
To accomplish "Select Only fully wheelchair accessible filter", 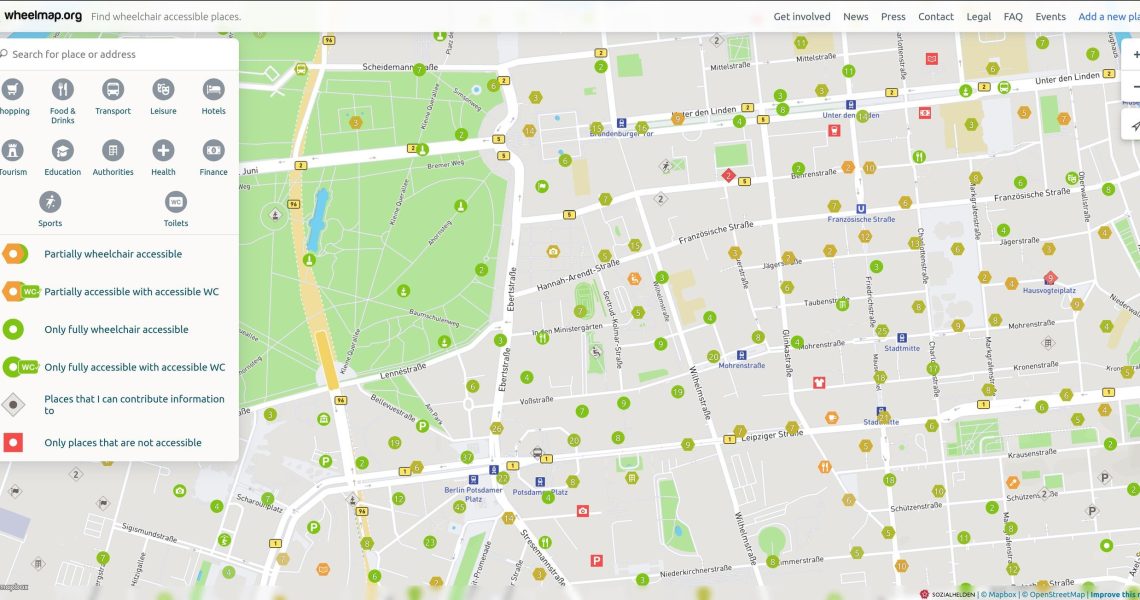I will coord(115,330).
